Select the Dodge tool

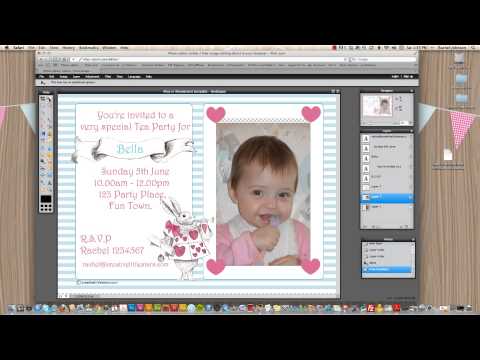pos(43,162)
